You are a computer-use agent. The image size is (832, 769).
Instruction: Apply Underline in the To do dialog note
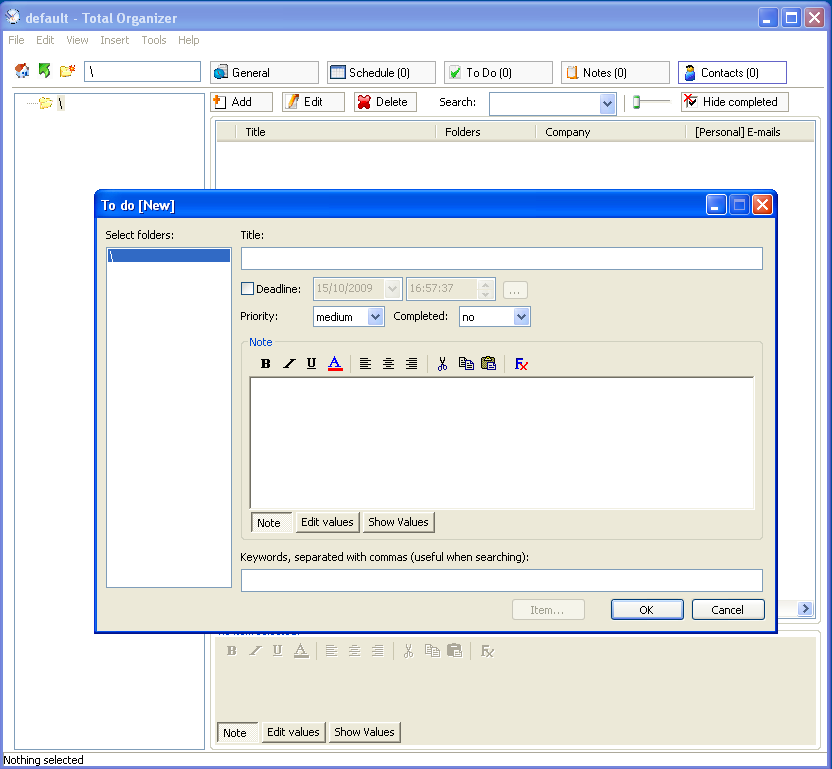[311, 364]
